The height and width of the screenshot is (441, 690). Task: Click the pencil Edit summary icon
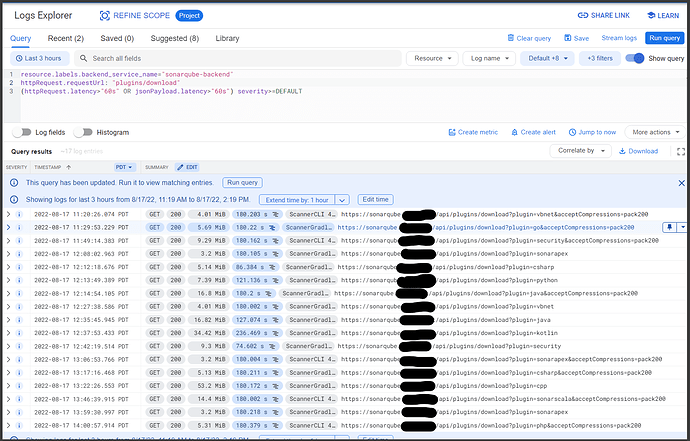tap(180, 167)
